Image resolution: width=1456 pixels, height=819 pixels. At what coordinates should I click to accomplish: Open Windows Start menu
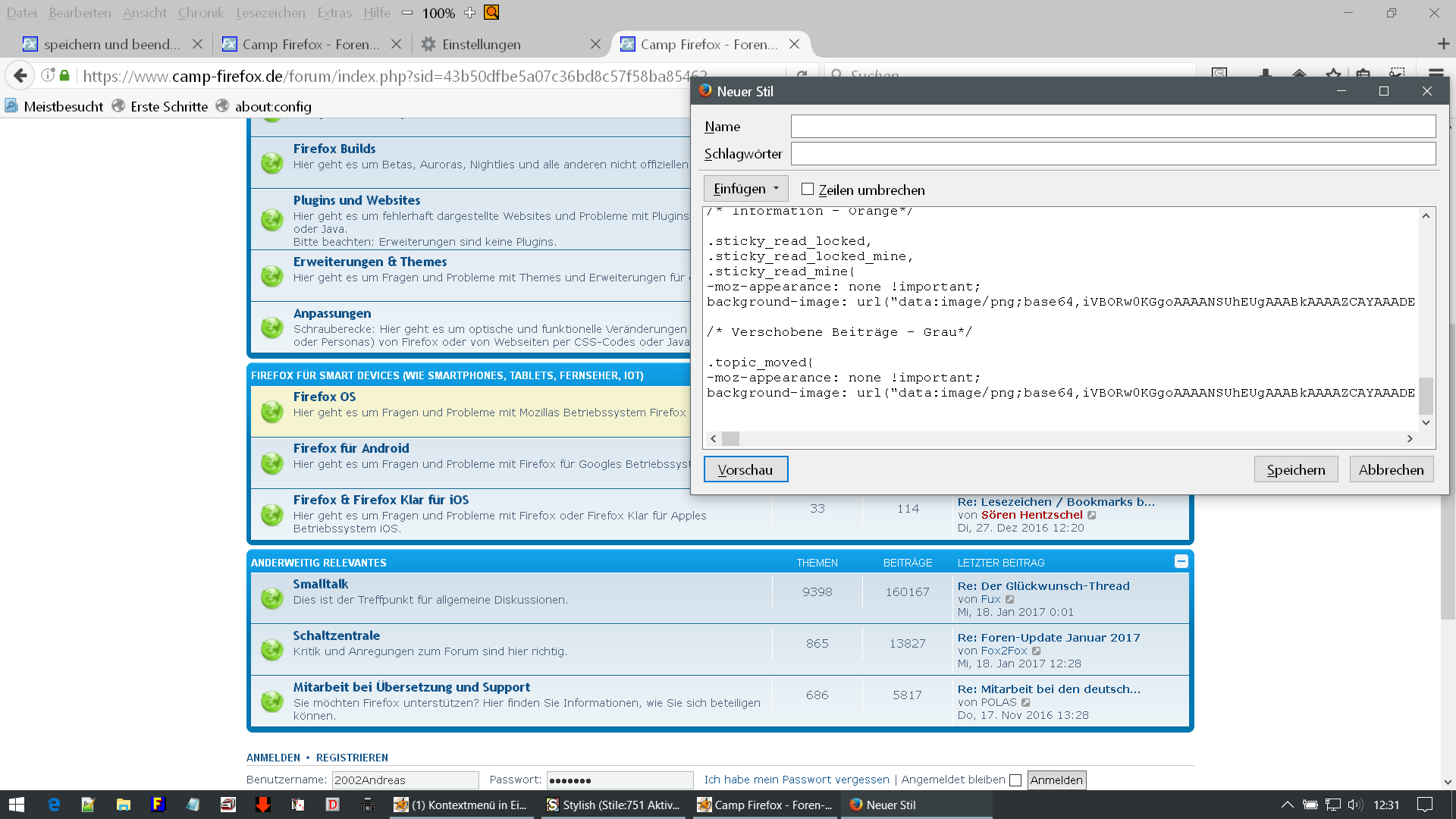tap(17, 805)
